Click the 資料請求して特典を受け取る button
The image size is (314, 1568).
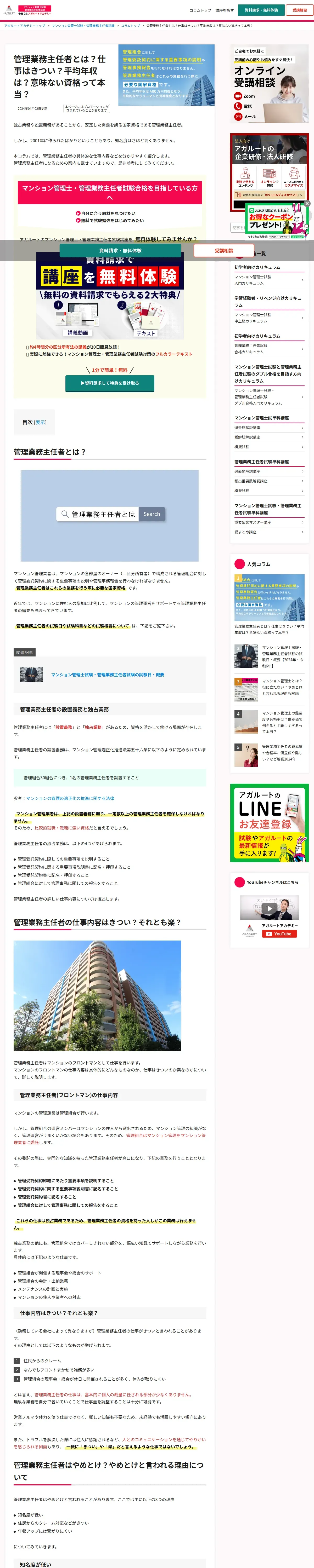[110, 383]
